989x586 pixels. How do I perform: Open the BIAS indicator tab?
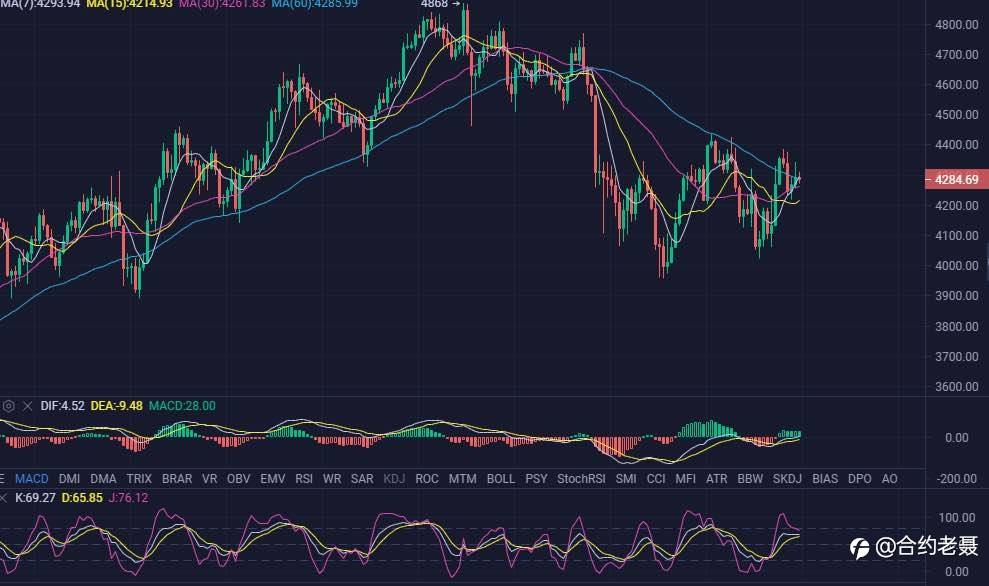pyautogui.click(x=825, y=479)
